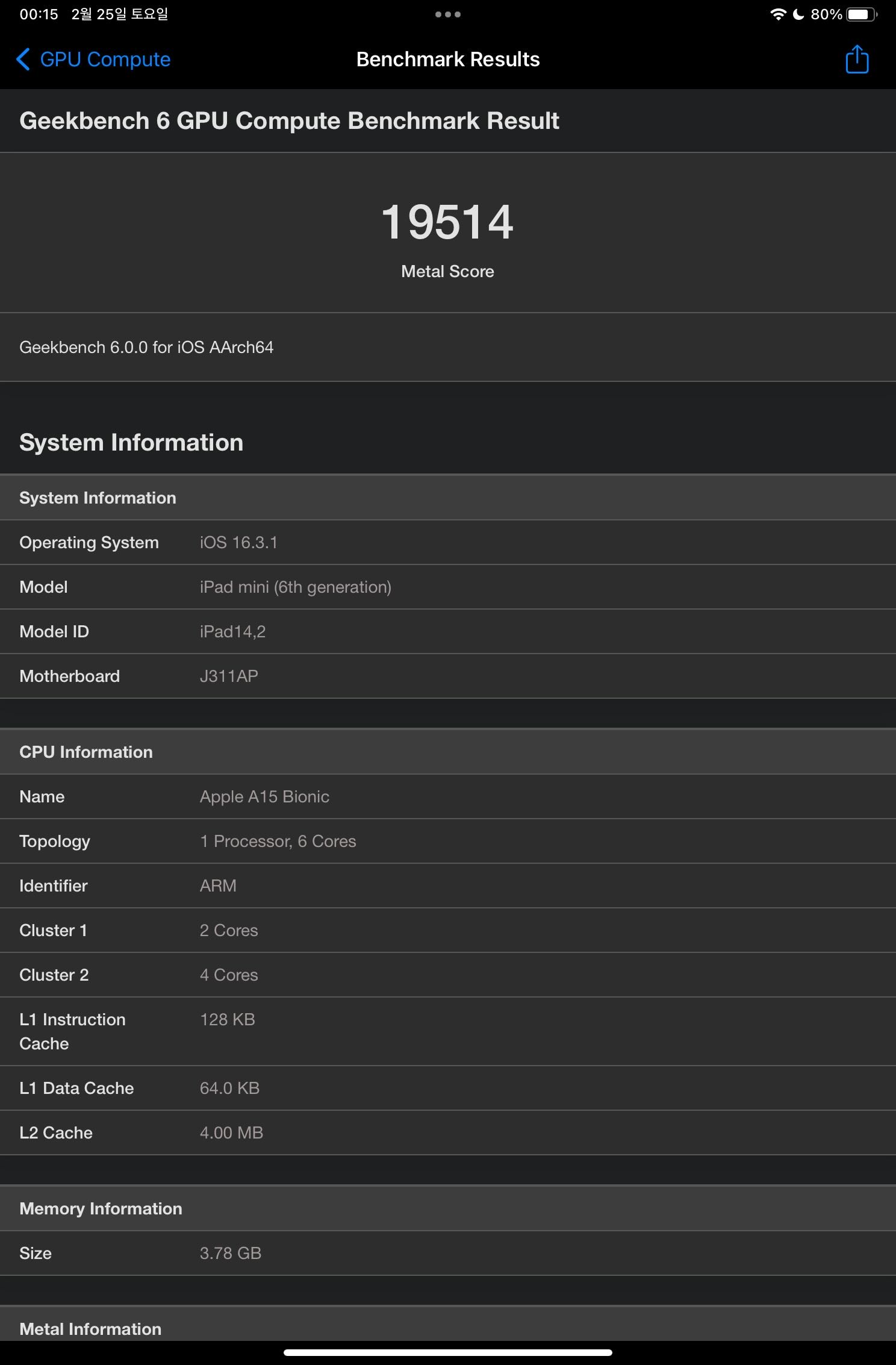Select the 64.0 KB L1 data cache value
The height and width of the screenshot is (1365, 896).
[x=229, y=1089]
